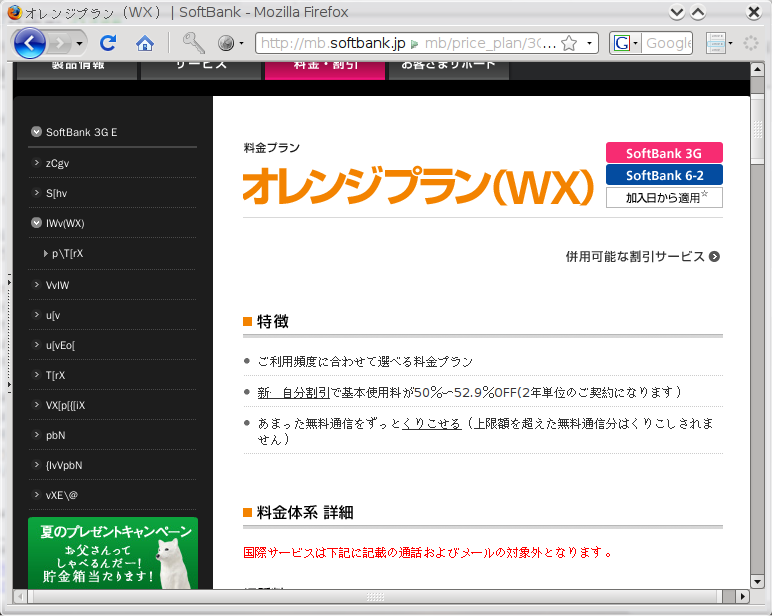Viewport: 772px width, 616px height.
Task: Click the SoftBank 3G pink badge
Action: pos(664,153)
